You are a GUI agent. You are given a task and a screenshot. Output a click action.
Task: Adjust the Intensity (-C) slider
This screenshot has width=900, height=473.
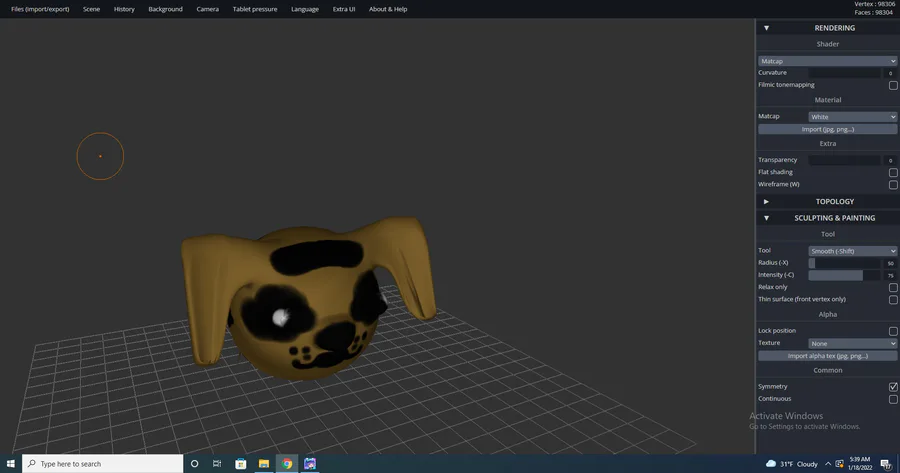click(844, 275)
